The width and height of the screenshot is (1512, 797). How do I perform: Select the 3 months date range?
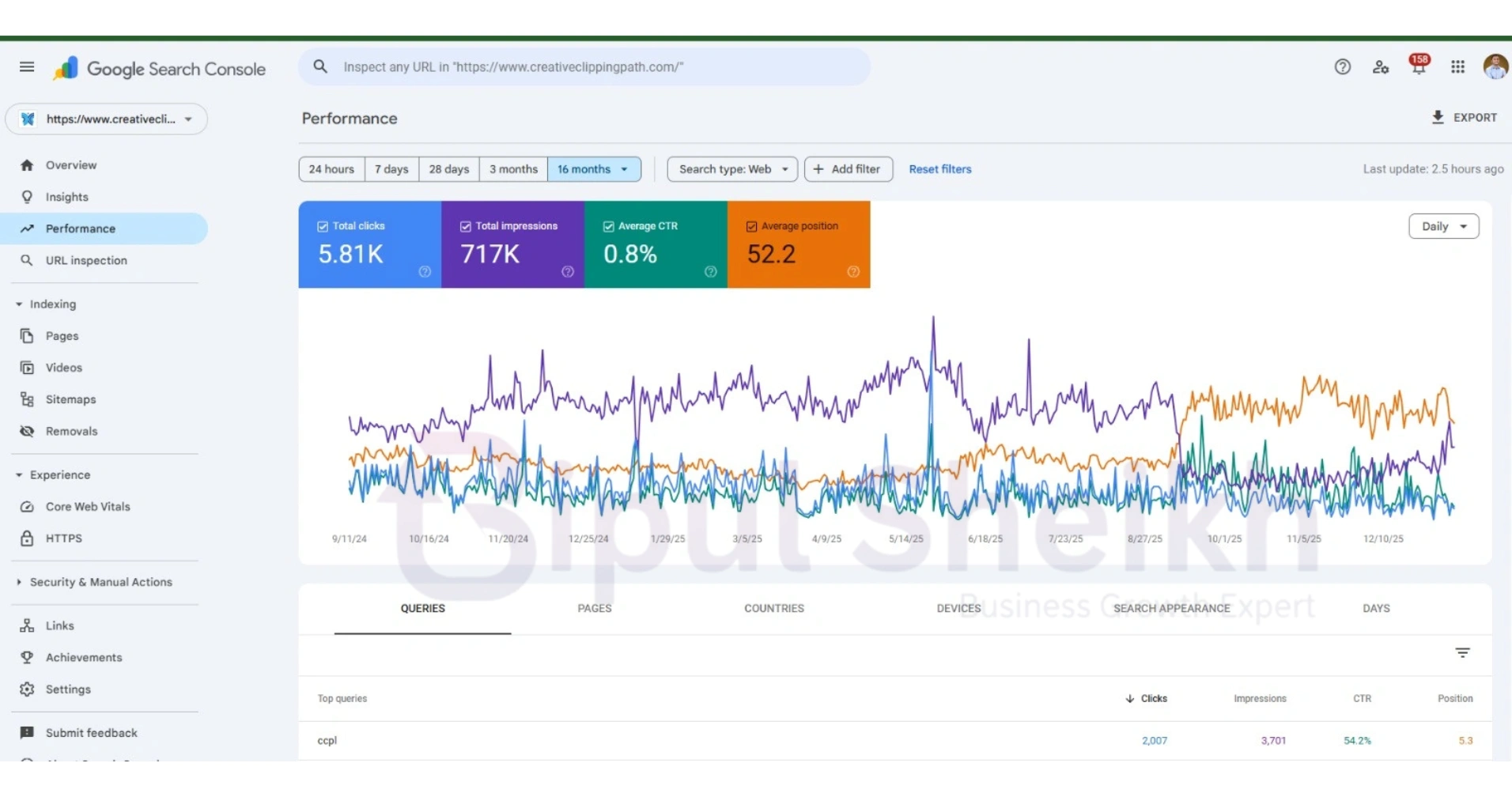click(x=512, y=168)
